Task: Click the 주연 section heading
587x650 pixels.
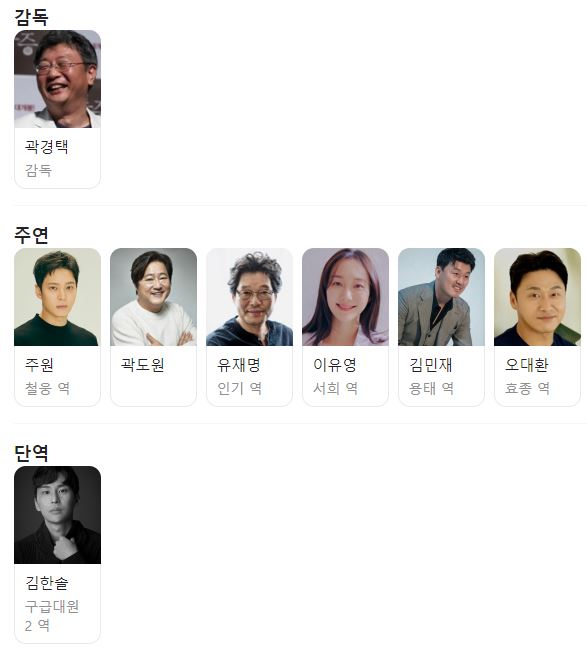Action: [31, 235]
